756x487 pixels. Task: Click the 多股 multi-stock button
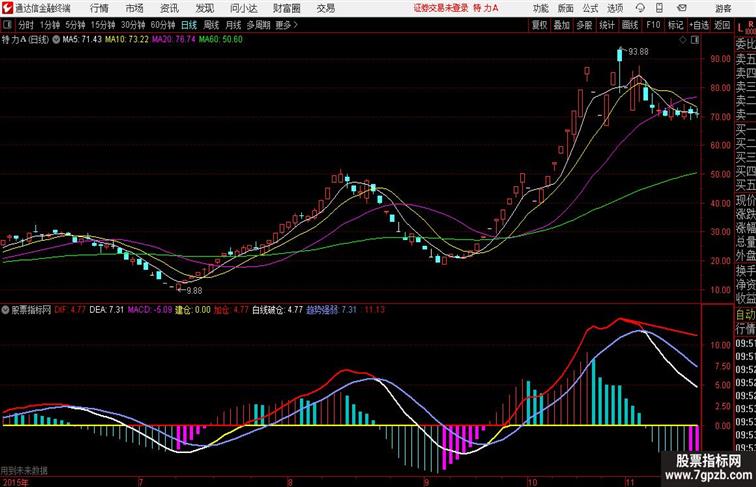point(584,25)
